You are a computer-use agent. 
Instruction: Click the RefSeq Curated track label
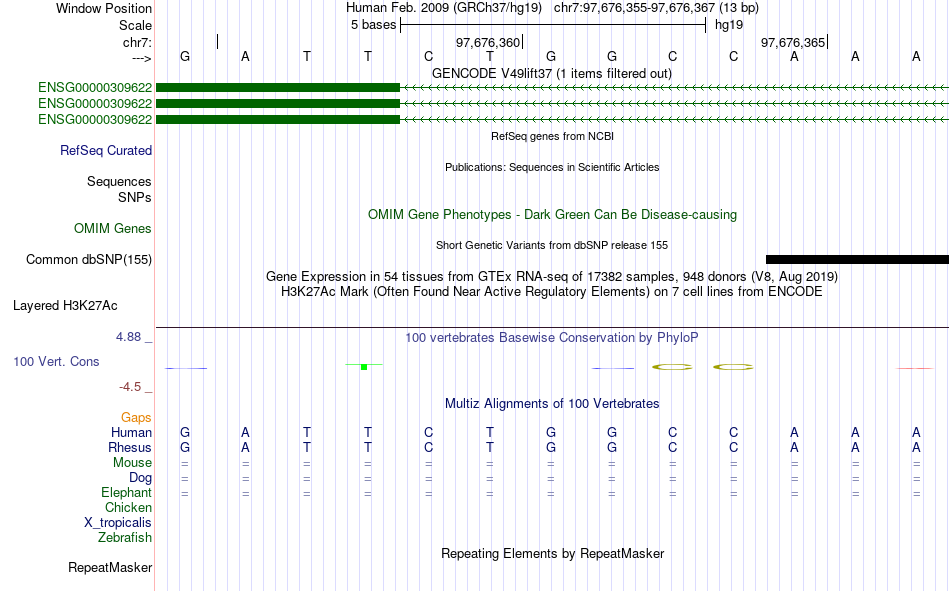click(x=106, y=150)
